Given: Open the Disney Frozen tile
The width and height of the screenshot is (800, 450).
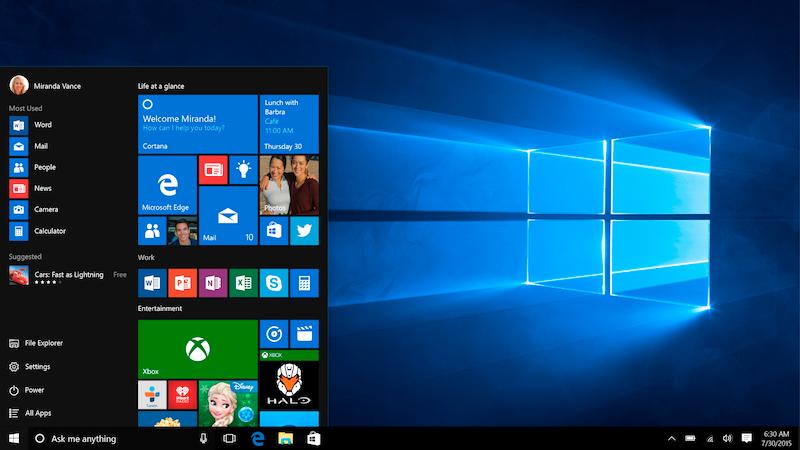Looking at the screenshot, I should point(228,404).
